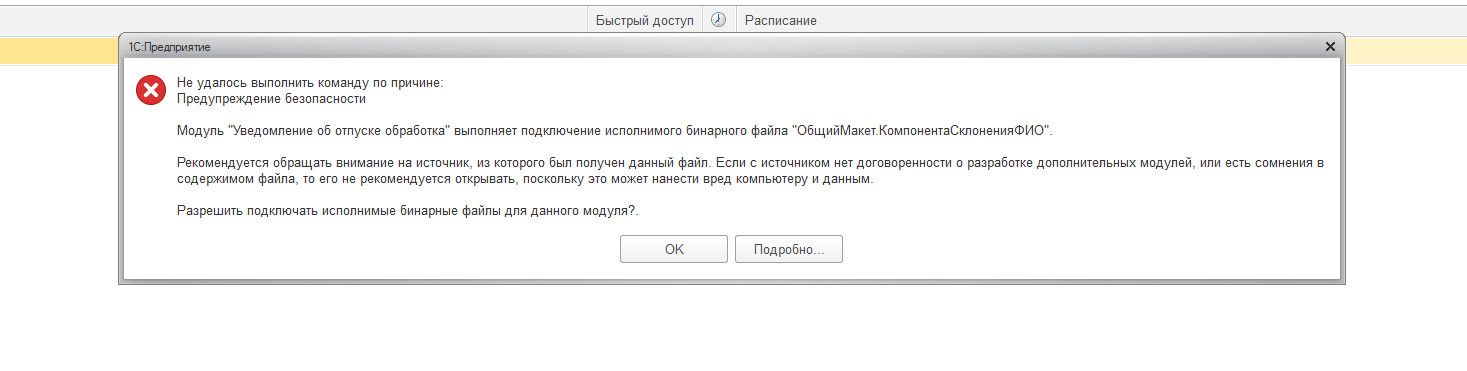Click the blank white area below the dialog
The height and width of the screenshot is (371, 1467).
pos(733,330)
